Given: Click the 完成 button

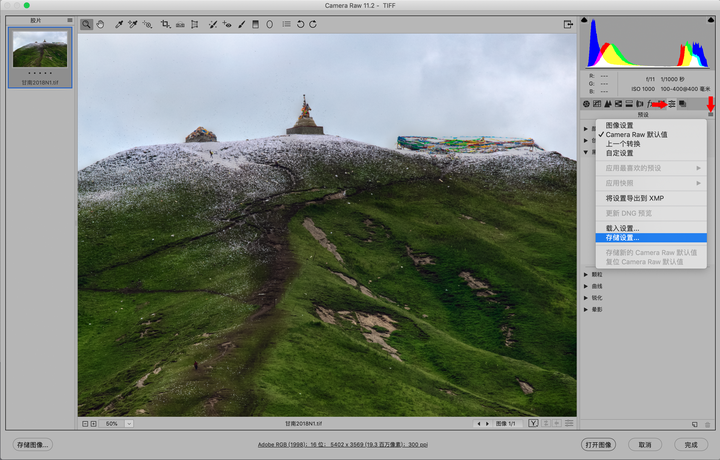Looking at the screenshot, I should [x=691, y=444].
